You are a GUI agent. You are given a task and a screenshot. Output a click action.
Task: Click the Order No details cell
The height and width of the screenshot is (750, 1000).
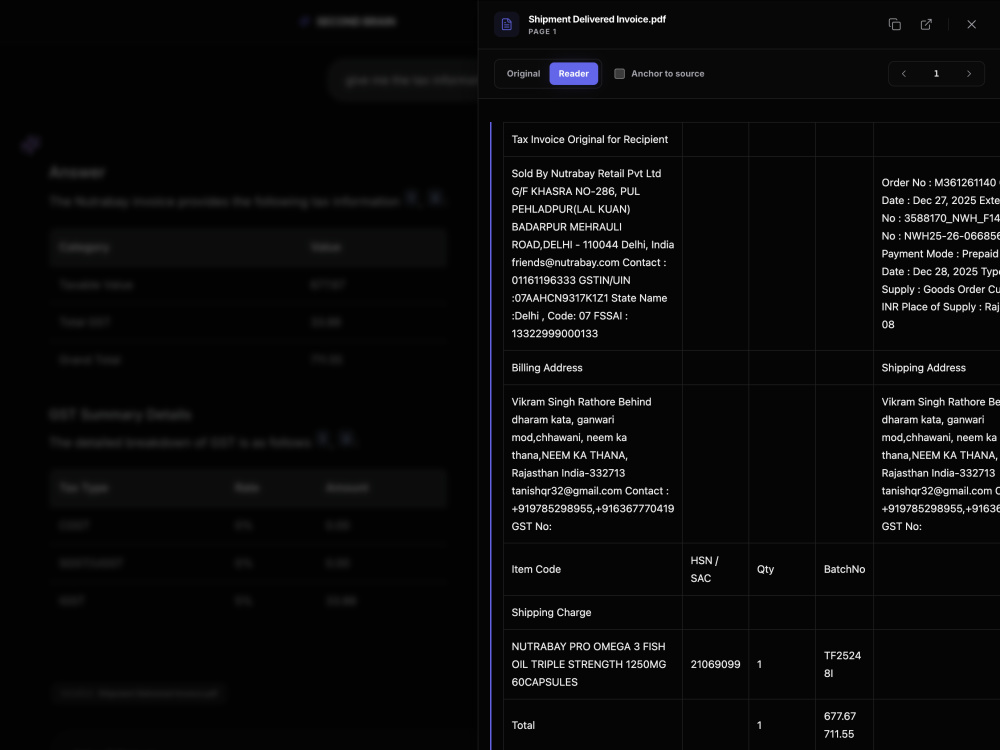pyautogui.click(x=936, y=253)
